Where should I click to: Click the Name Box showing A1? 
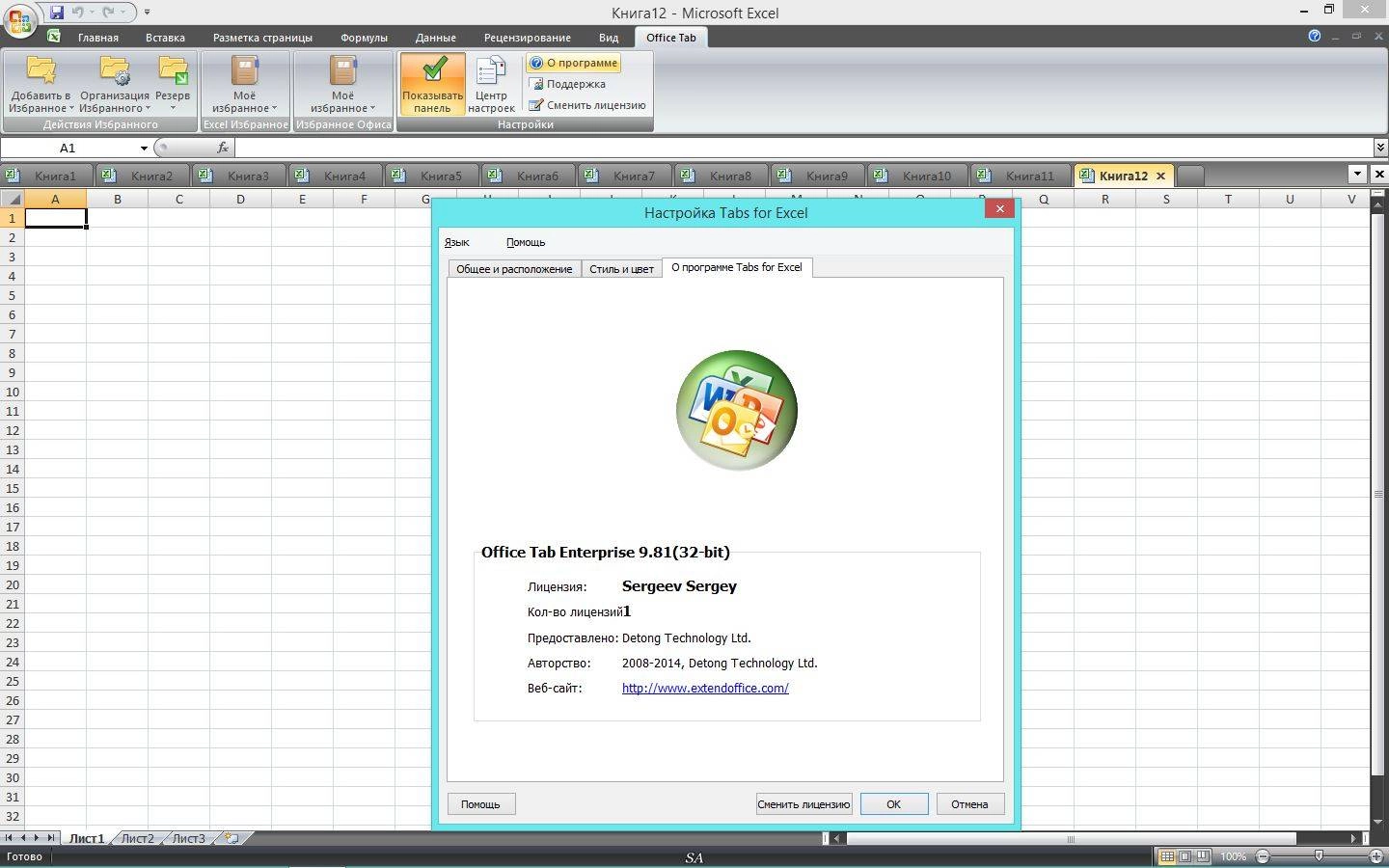(68, 148)
